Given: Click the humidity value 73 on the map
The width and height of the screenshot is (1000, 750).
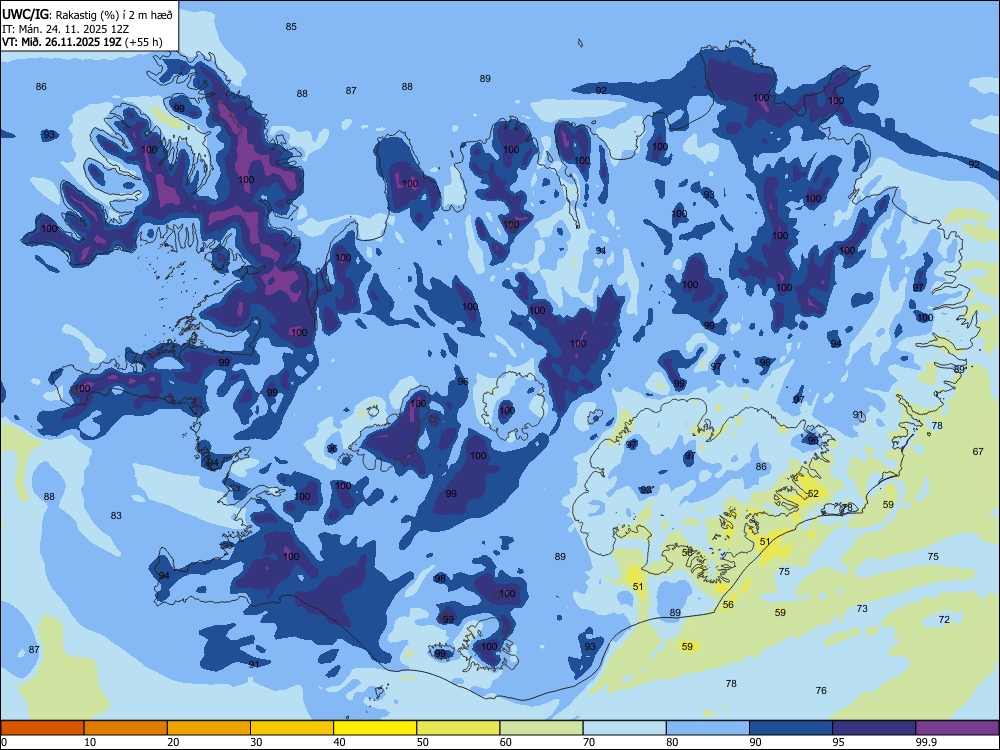Looking at the screenshot, I should [862, 608].
